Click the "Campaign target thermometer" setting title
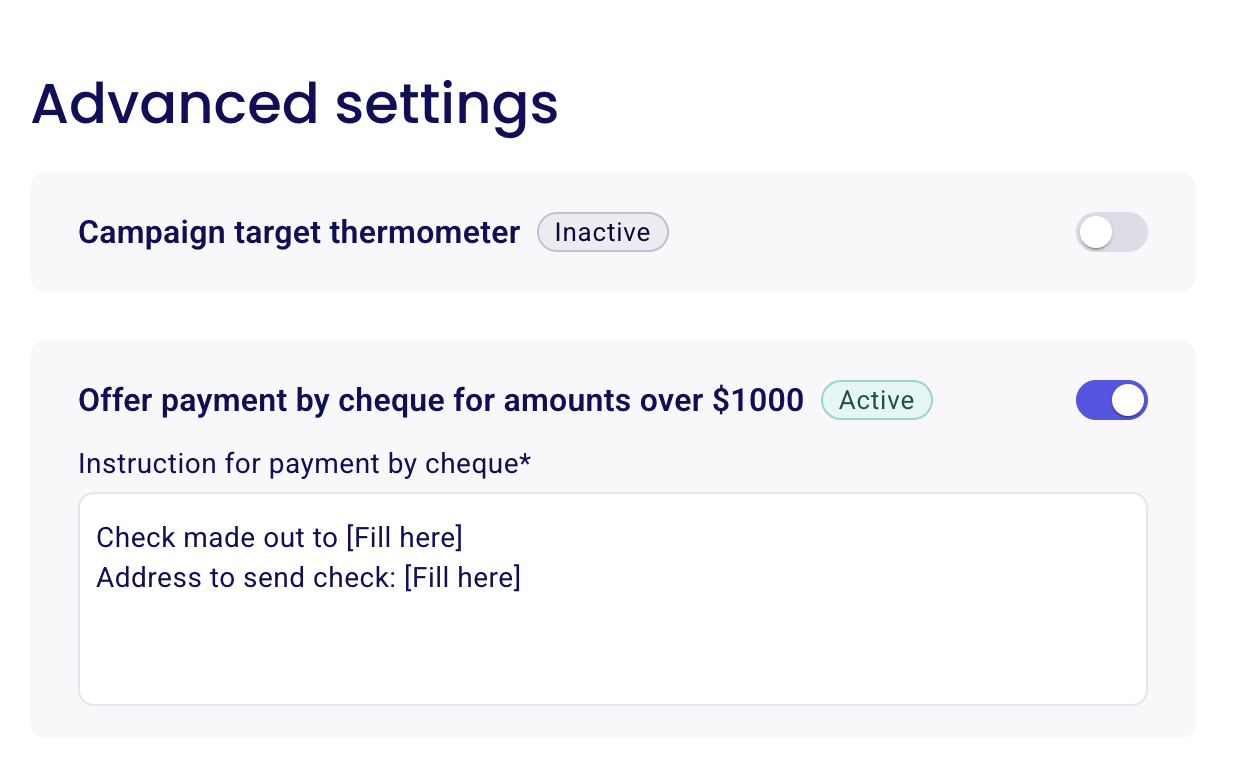This screenshot has width=1246, height=762. (x=298, y=232)
